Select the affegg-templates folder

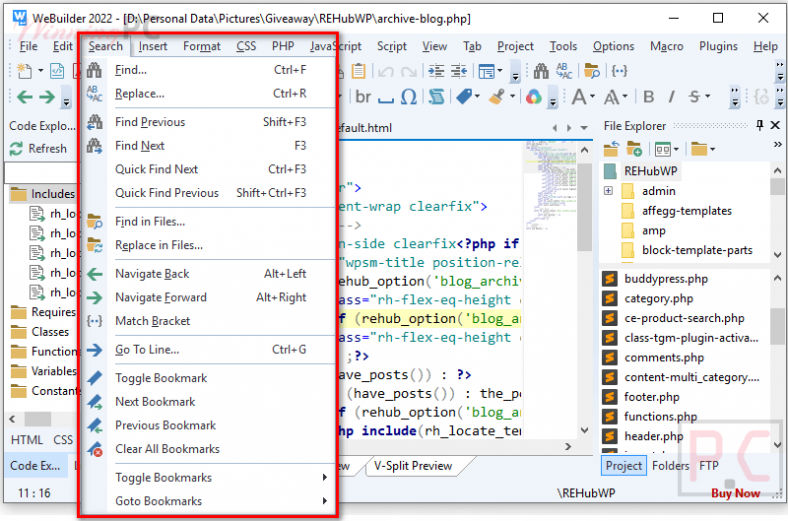686,211
